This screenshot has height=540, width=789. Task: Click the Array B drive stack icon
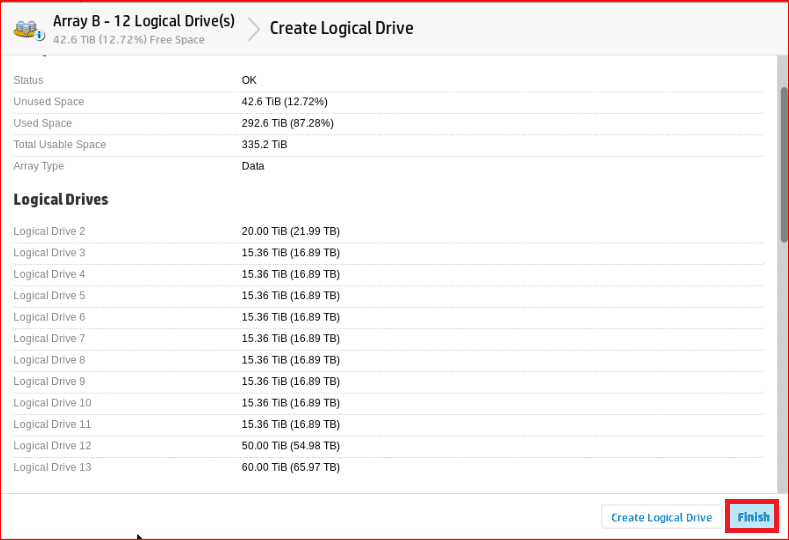[28, 28]
